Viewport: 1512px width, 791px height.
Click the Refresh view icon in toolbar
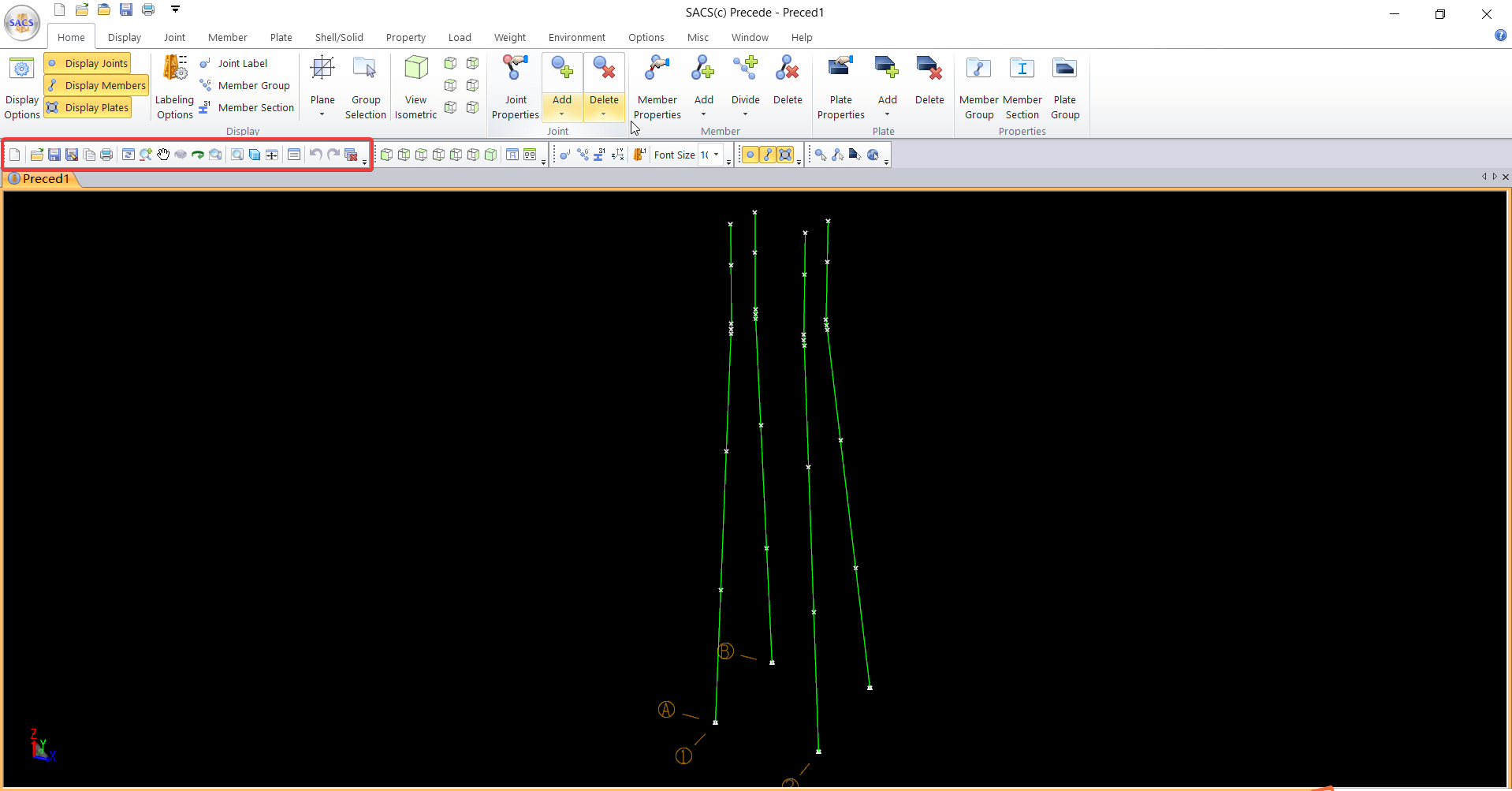[128, 155]
